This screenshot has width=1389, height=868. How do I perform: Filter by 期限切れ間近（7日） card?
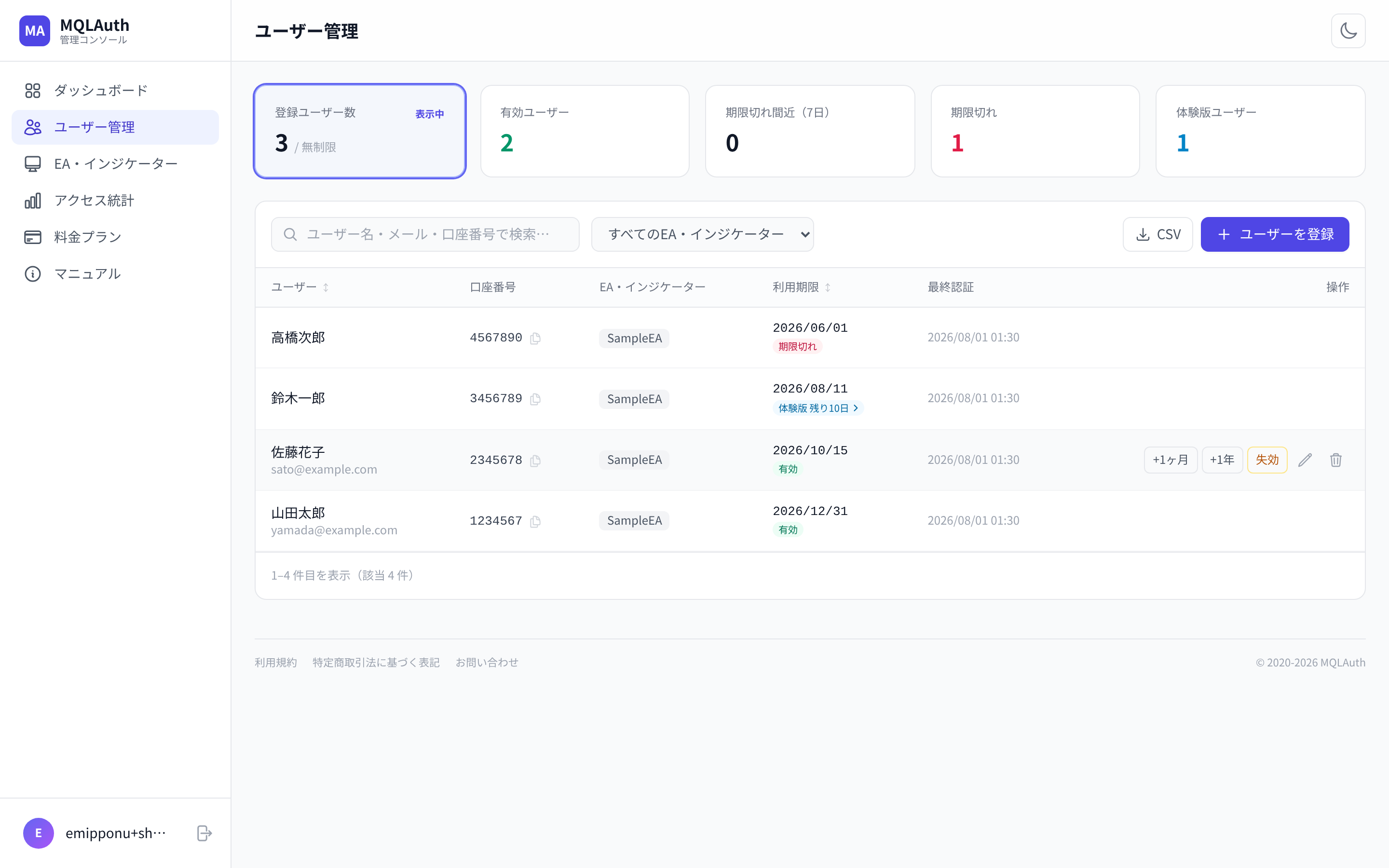(810, 131)
